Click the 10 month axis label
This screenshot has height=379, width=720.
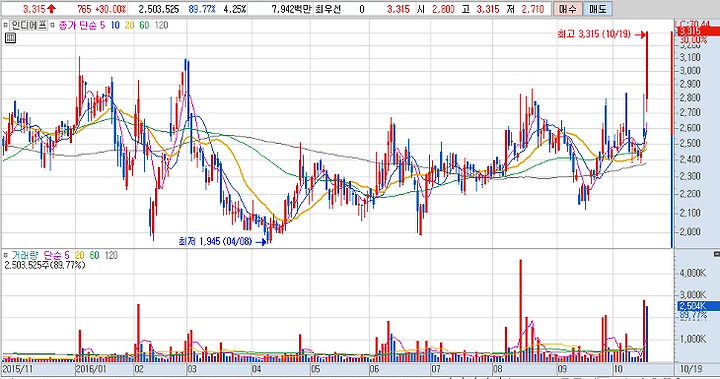pyautogui.click(x=618, y=369)
